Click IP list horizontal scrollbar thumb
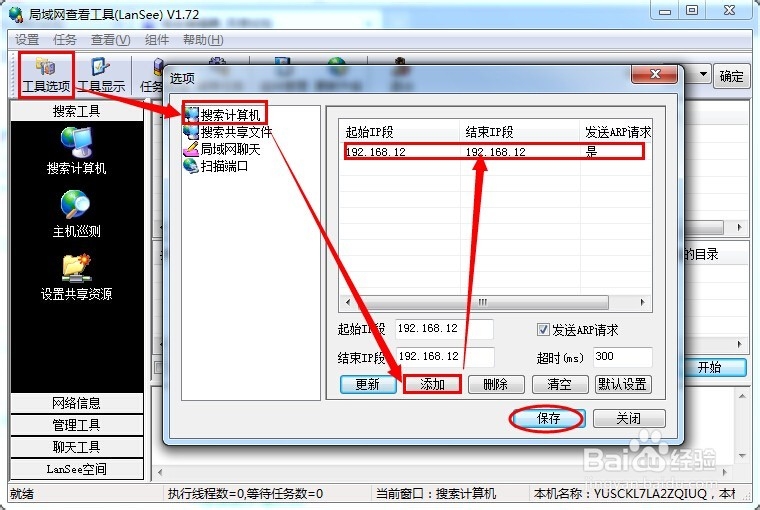The image size is (760, 510). pyautogui.click(x=483, y=303)
